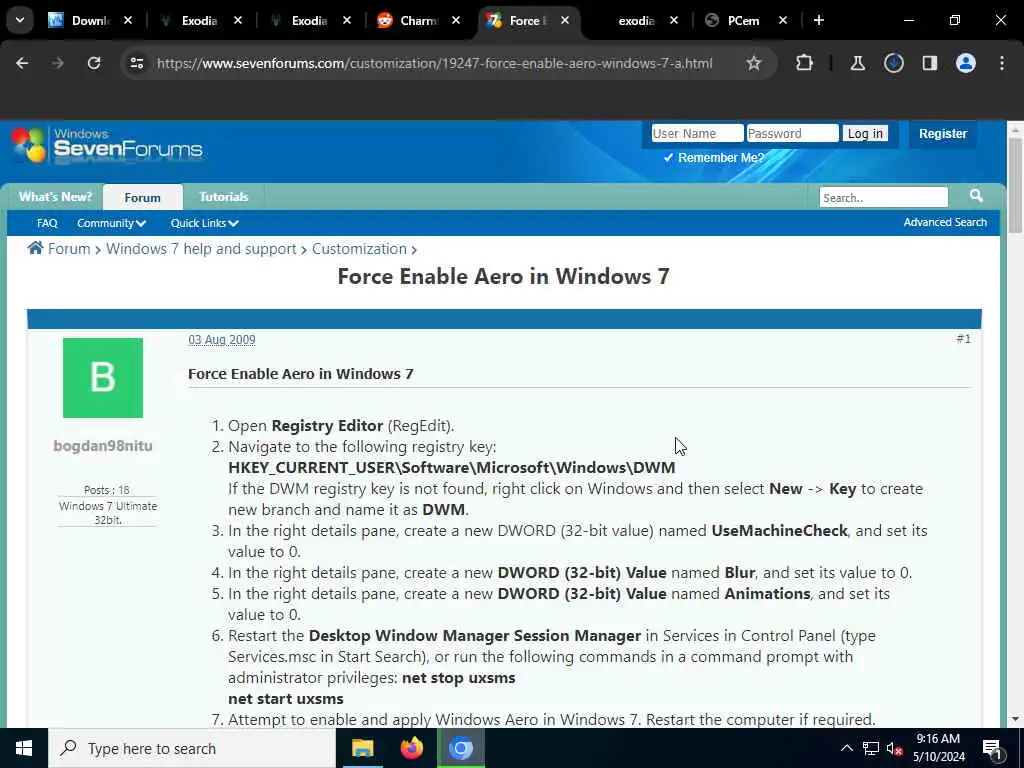The width and height of the screenshot is (1024, 768).
Task: Click the Register button
Action: point(942,133)
